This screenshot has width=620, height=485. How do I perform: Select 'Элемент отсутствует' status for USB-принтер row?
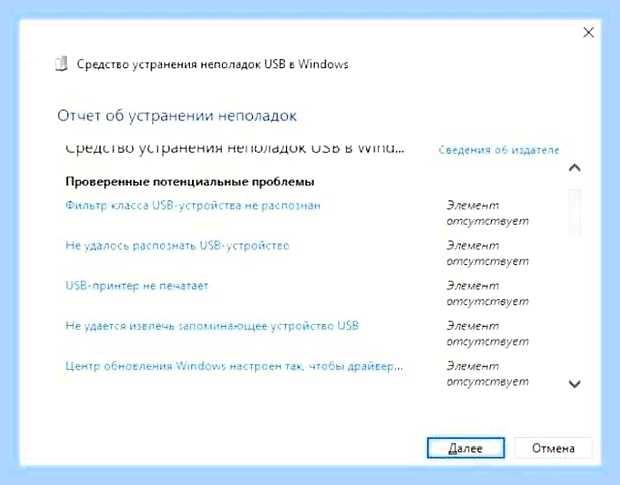(488, 293)
